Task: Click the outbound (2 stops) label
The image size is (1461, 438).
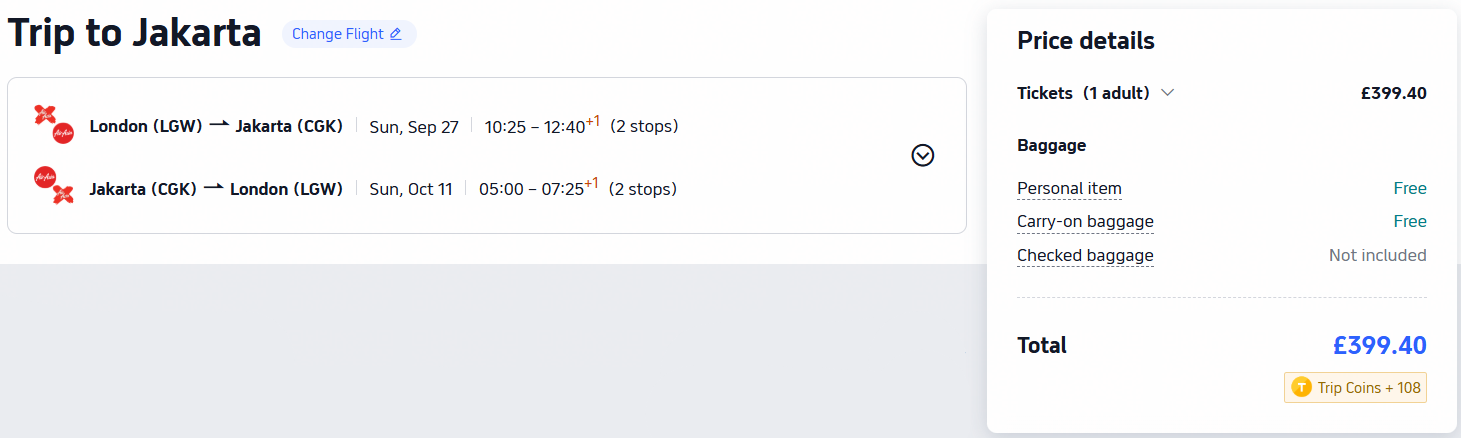Action: coord(644,126)
